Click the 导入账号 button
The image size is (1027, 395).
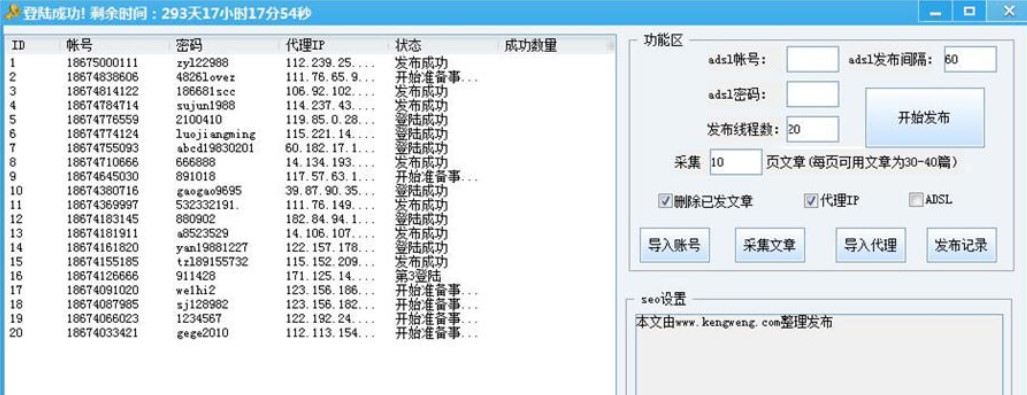pyautogui.click(x=674, y=245)
